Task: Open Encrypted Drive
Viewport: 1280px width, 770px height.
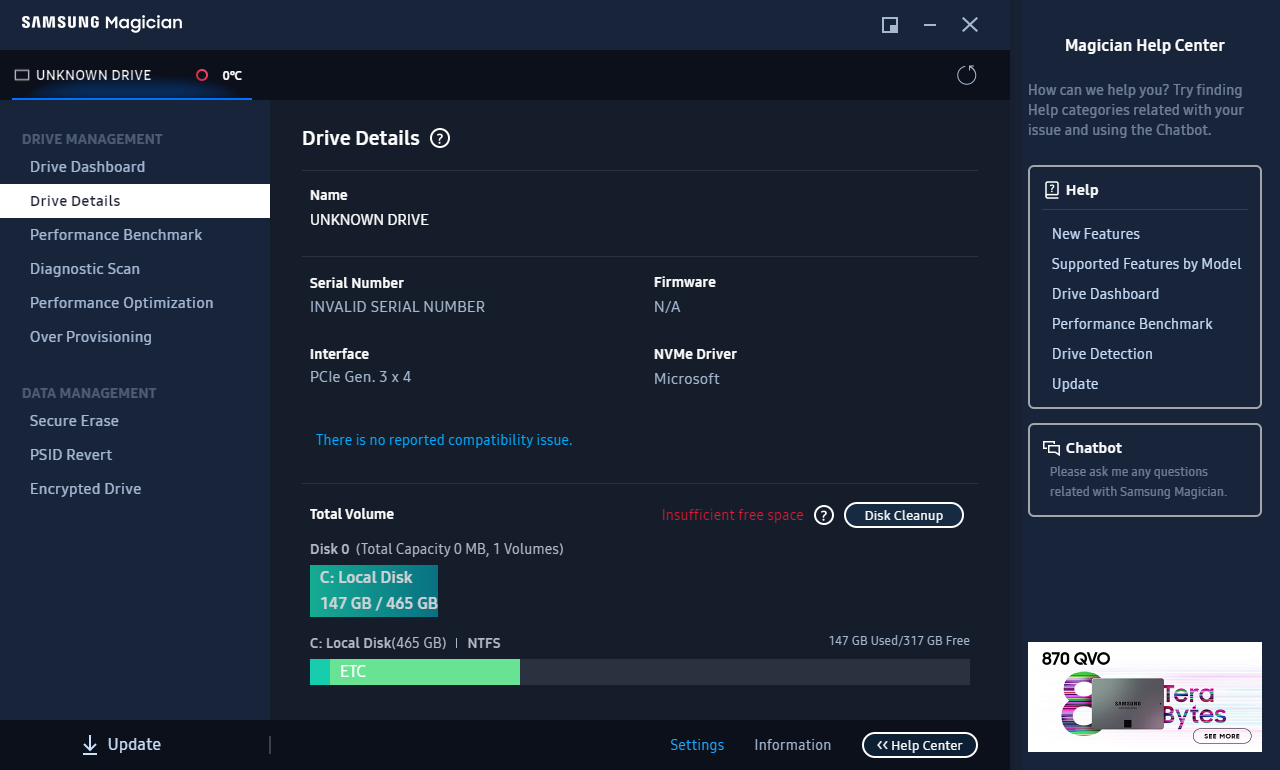Action: click(x=135, y=489)
